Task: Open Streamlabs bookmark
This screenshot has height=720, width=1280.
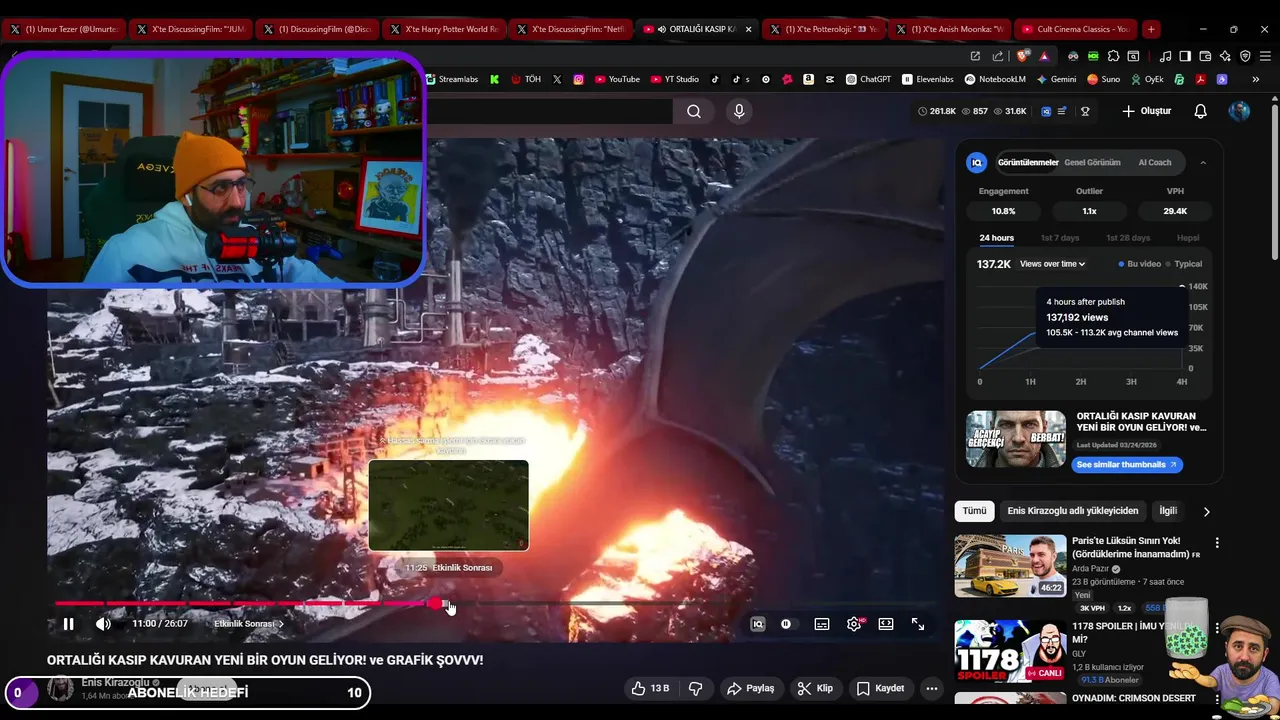Action: (451, 79)
